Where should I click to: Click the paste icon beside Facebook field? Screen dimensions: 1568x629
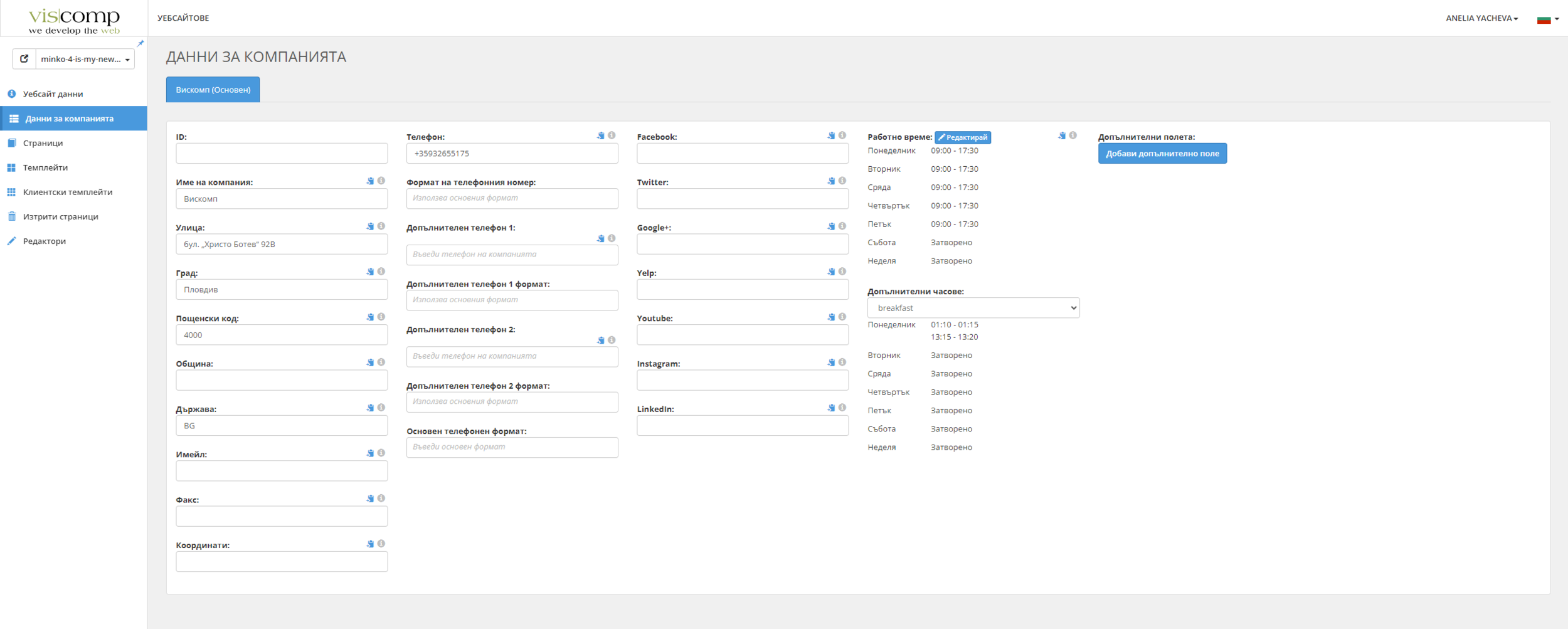coord(831,135)
